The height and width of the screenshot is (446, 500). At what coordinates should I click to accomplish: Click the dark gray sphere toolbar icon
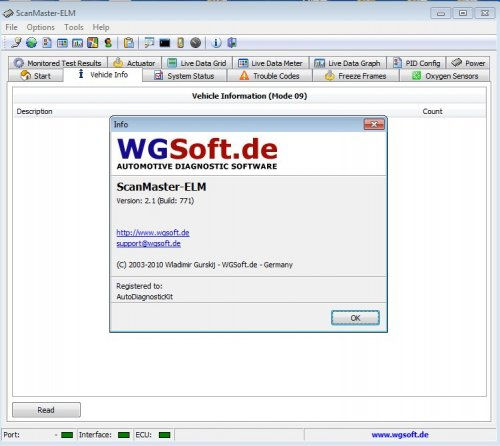point(196,43)
